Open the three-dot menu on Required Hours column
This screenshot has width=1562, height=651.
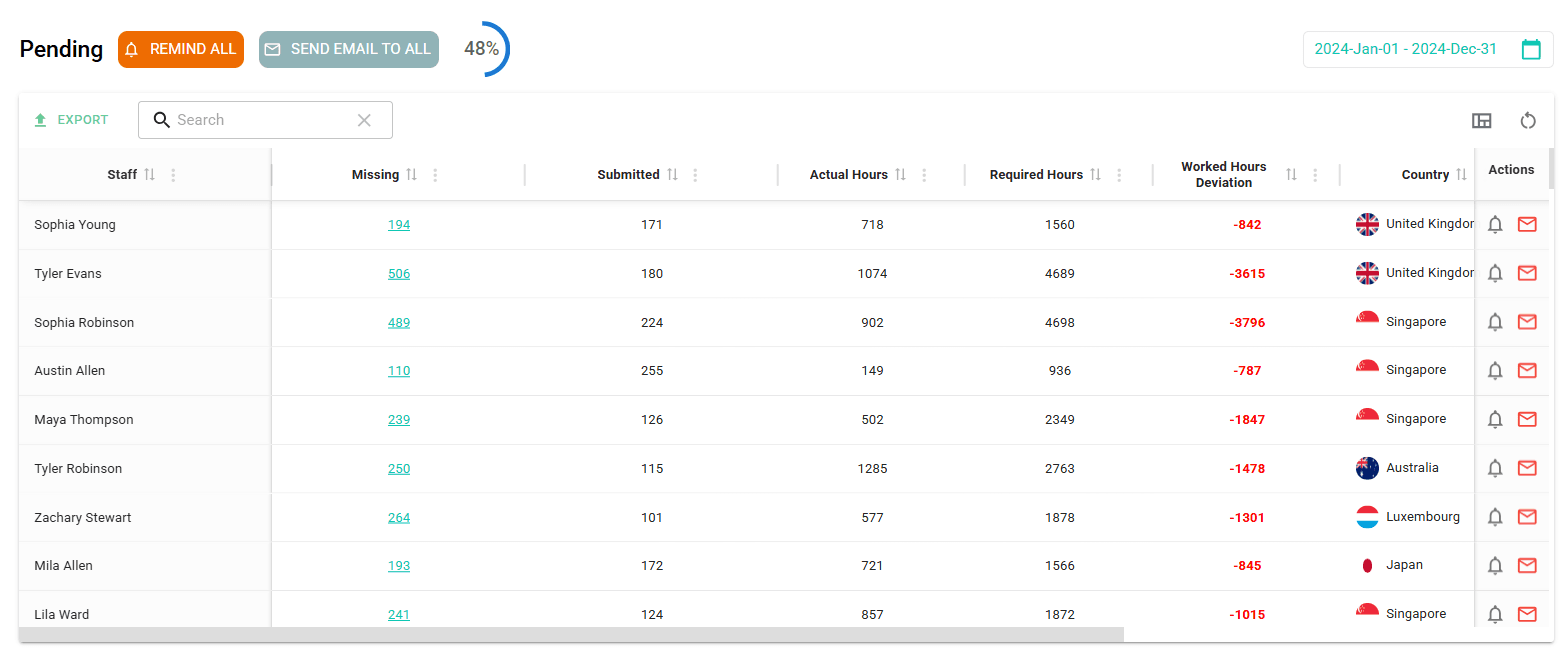[x=1118, y=174]
